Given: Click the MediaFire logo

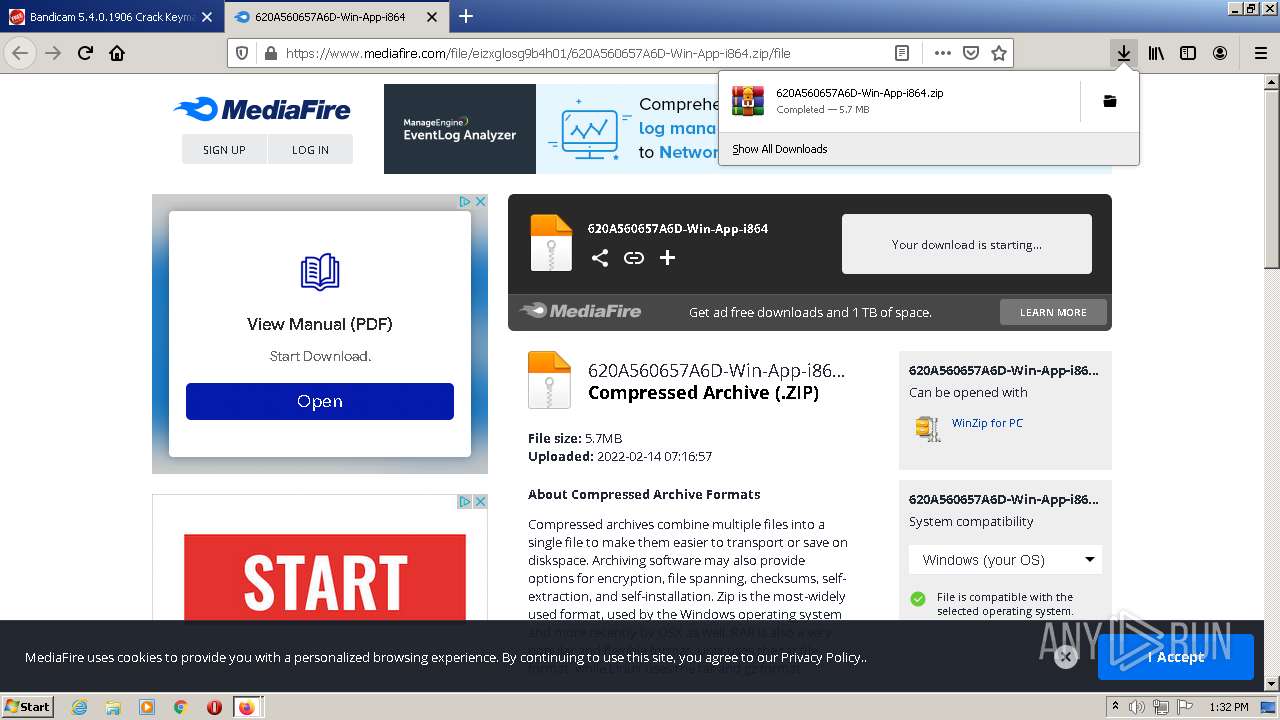Looking at the screenshot, I should [x=262, y=109].
